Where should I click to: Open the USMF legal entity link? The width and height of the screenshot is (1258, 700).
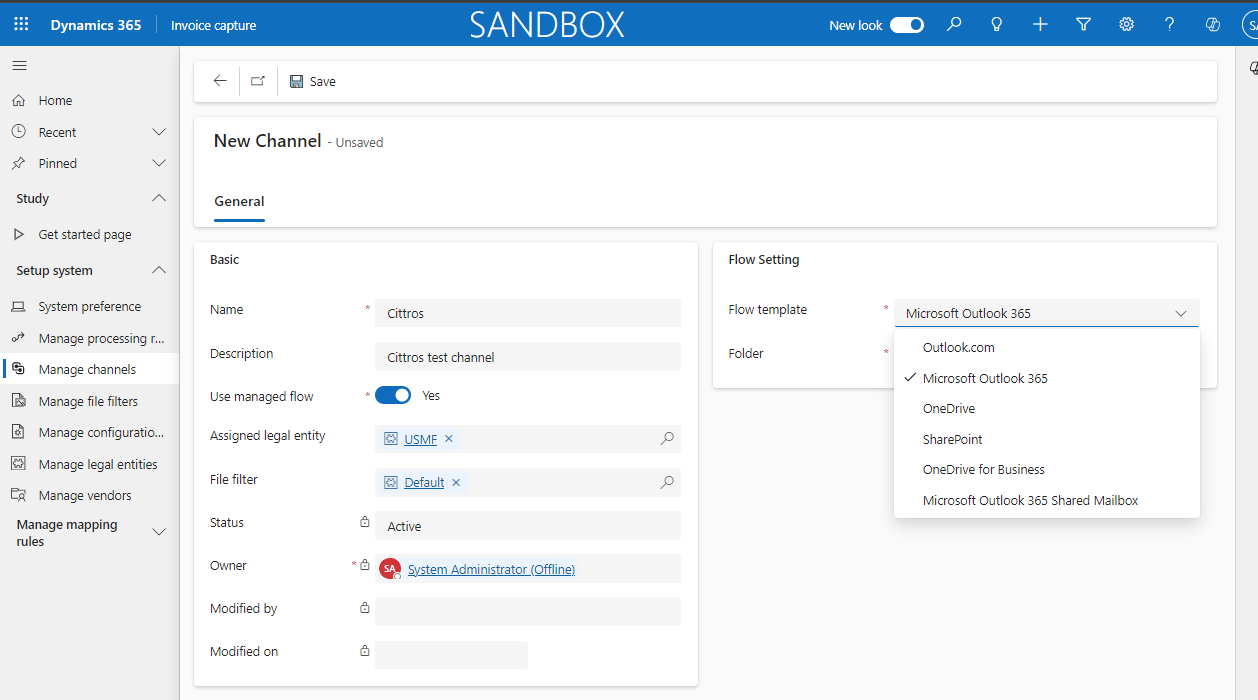click(420, 439)
